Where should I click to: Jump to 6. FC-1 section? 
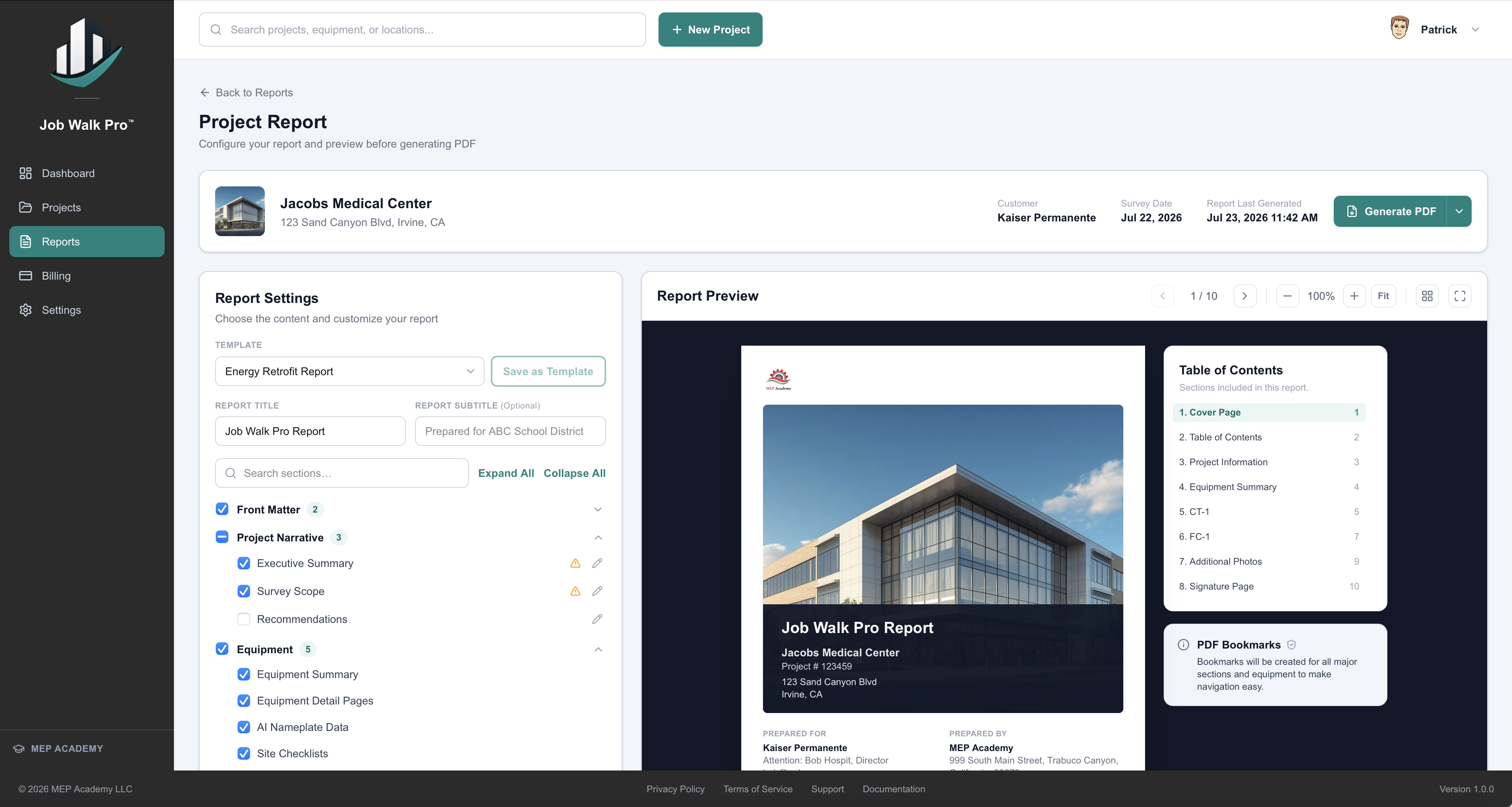click(1269, 536)
